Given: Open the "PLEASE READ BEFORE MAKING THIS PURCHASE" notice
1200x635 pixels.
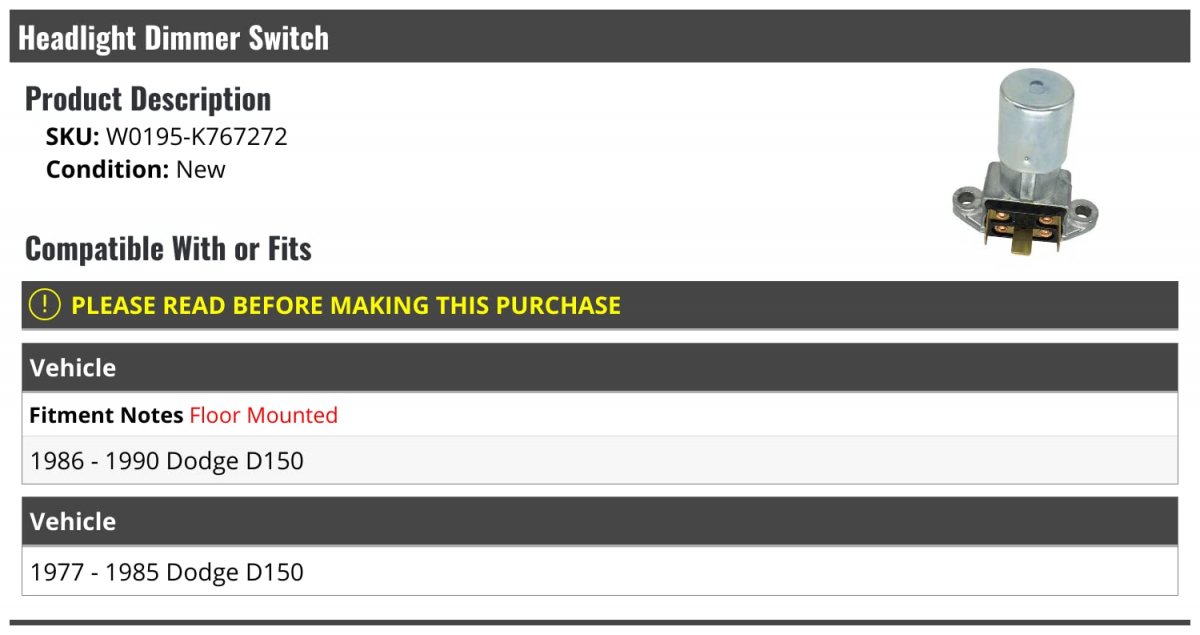Looking at the screenshot, I should coord(346,305).
